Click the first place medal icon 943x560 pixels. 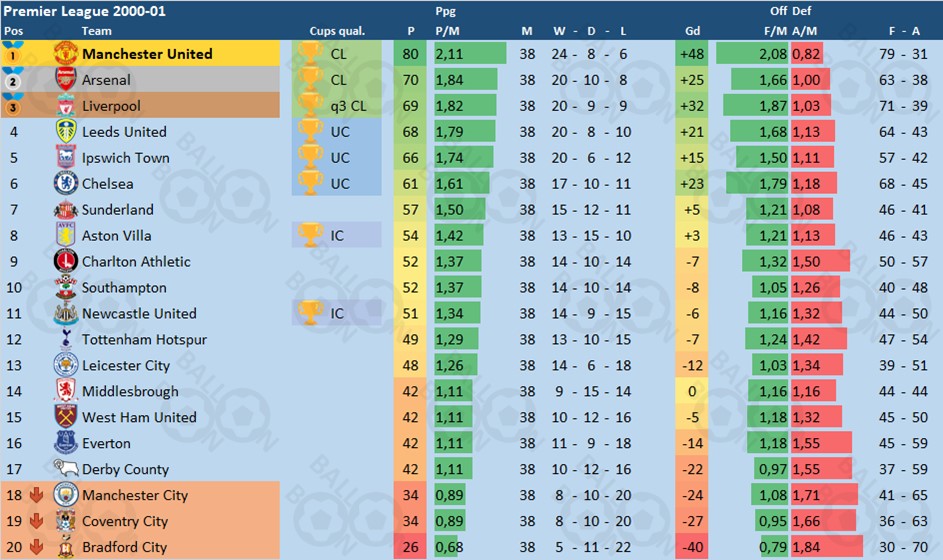pos(12,53)
